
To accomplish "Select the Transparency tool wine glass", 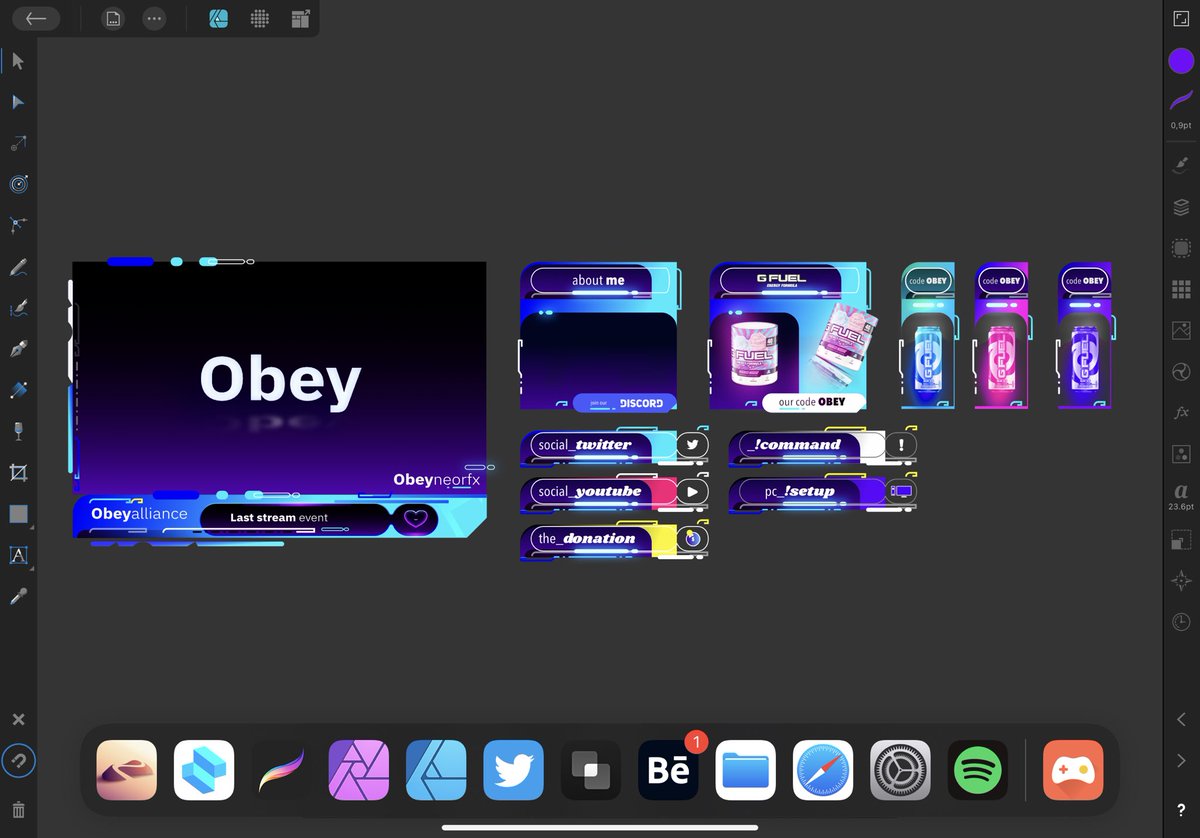I will tap(18, 431).
